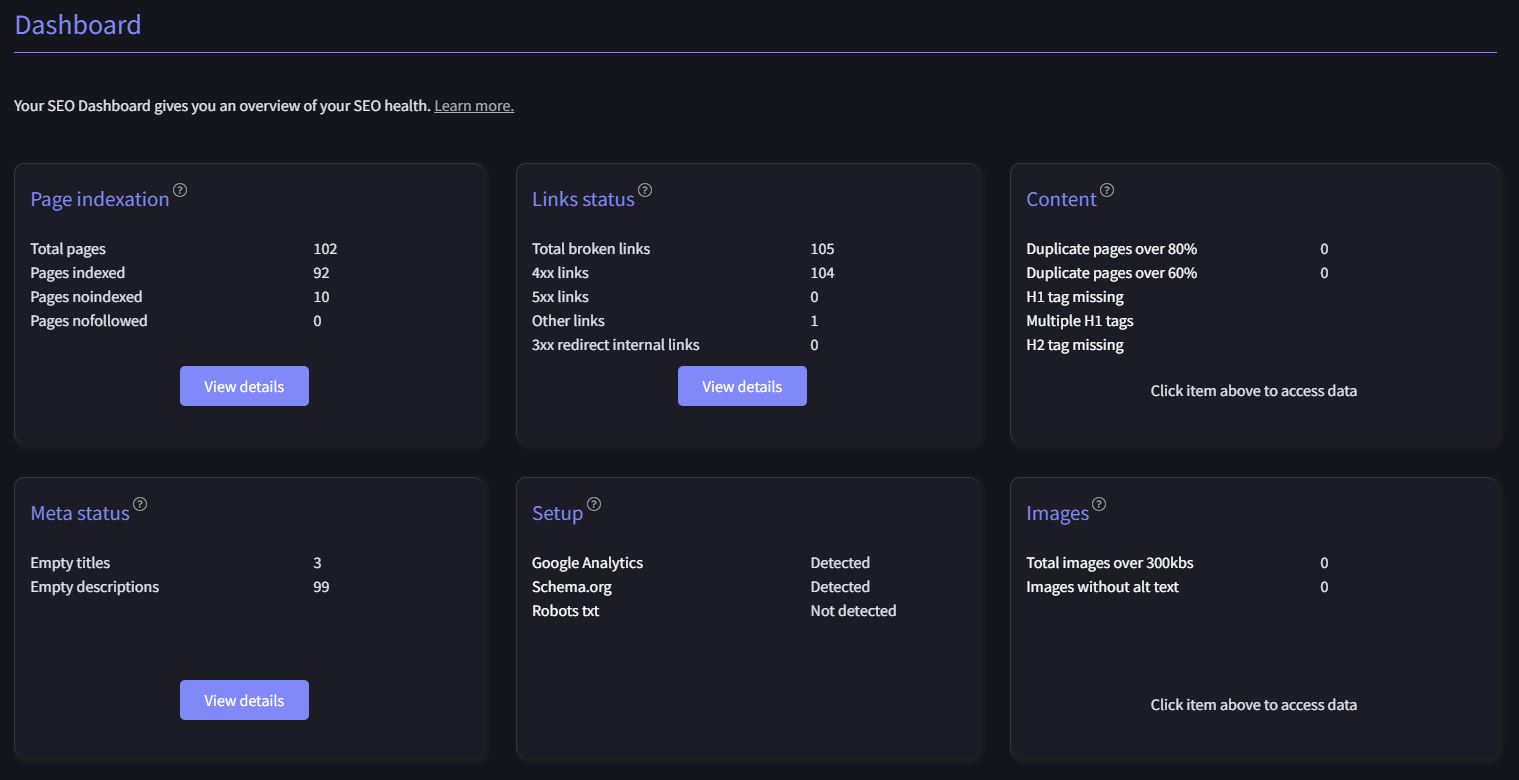Open help icon next to Page indexation
Viewport: 1519px width, 780px height.
(x=180, y=190)
